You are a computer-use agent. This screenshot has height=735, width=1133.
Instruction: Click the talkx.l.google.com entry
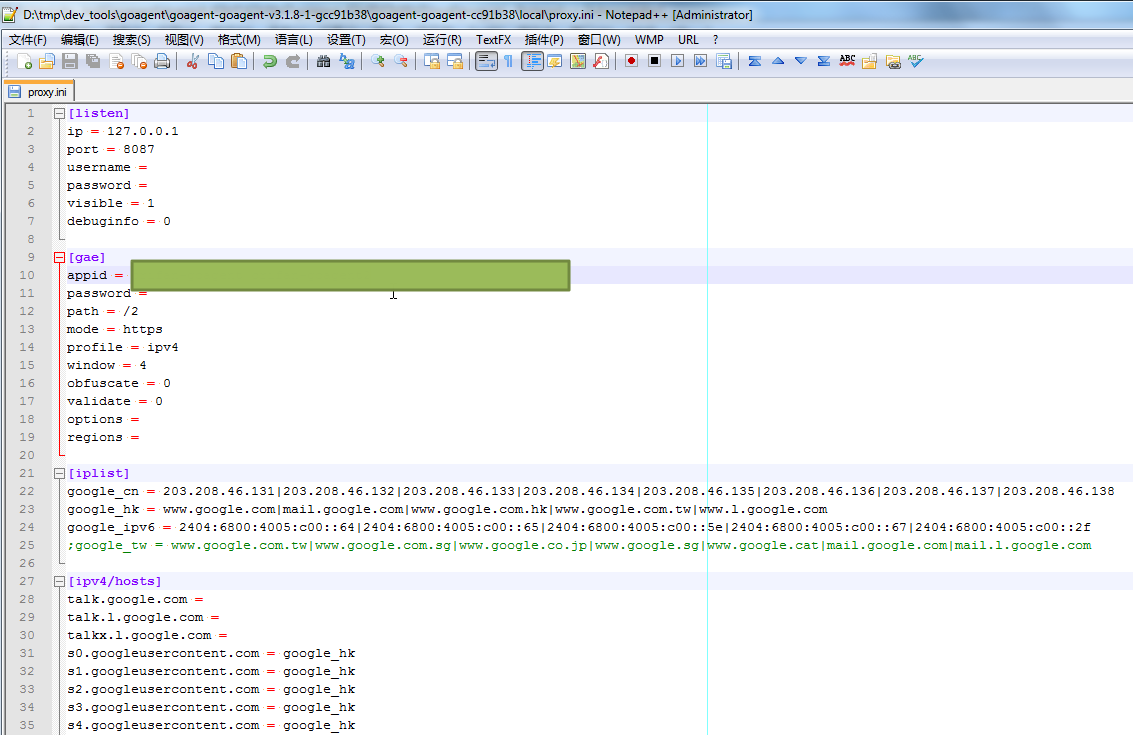(139, 635)
